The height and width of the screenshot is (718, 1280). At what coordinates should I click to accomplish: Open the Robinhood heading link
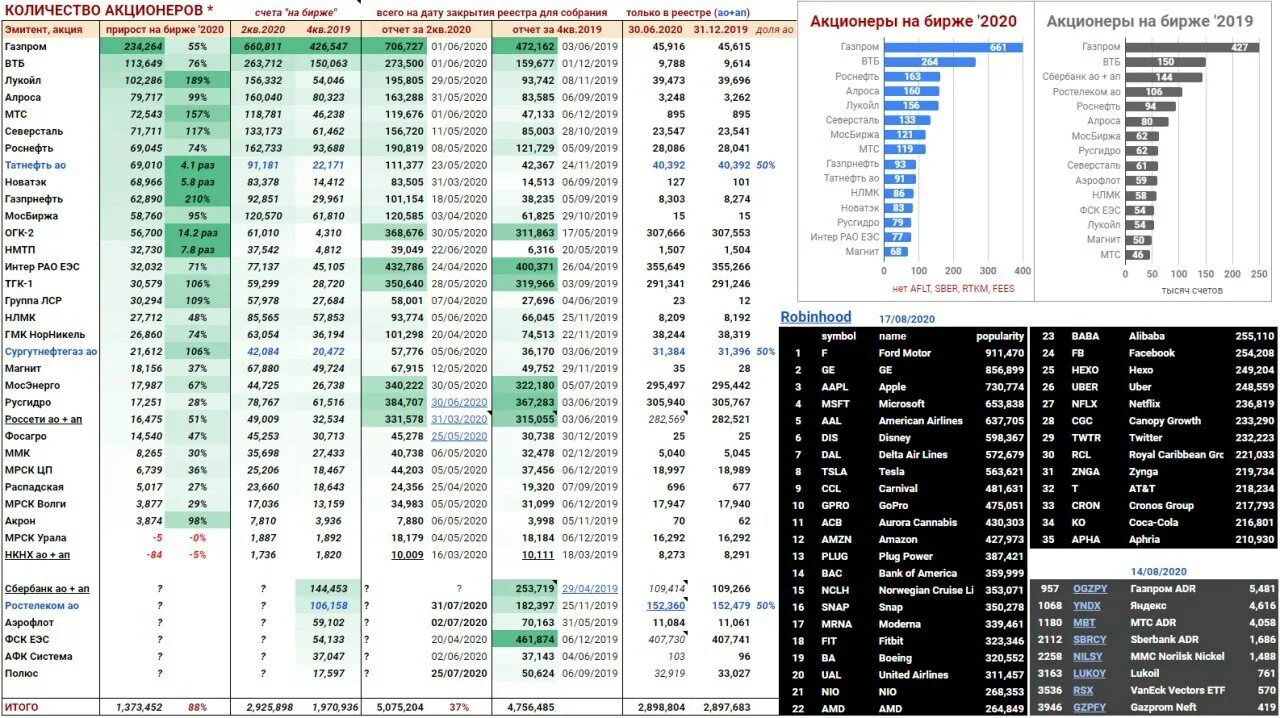coord(815,317)
